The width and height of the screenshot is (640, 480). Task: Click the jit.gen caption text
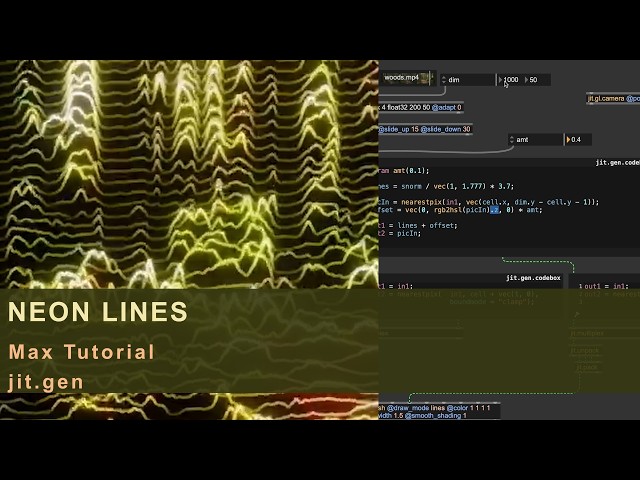point(46,382)
